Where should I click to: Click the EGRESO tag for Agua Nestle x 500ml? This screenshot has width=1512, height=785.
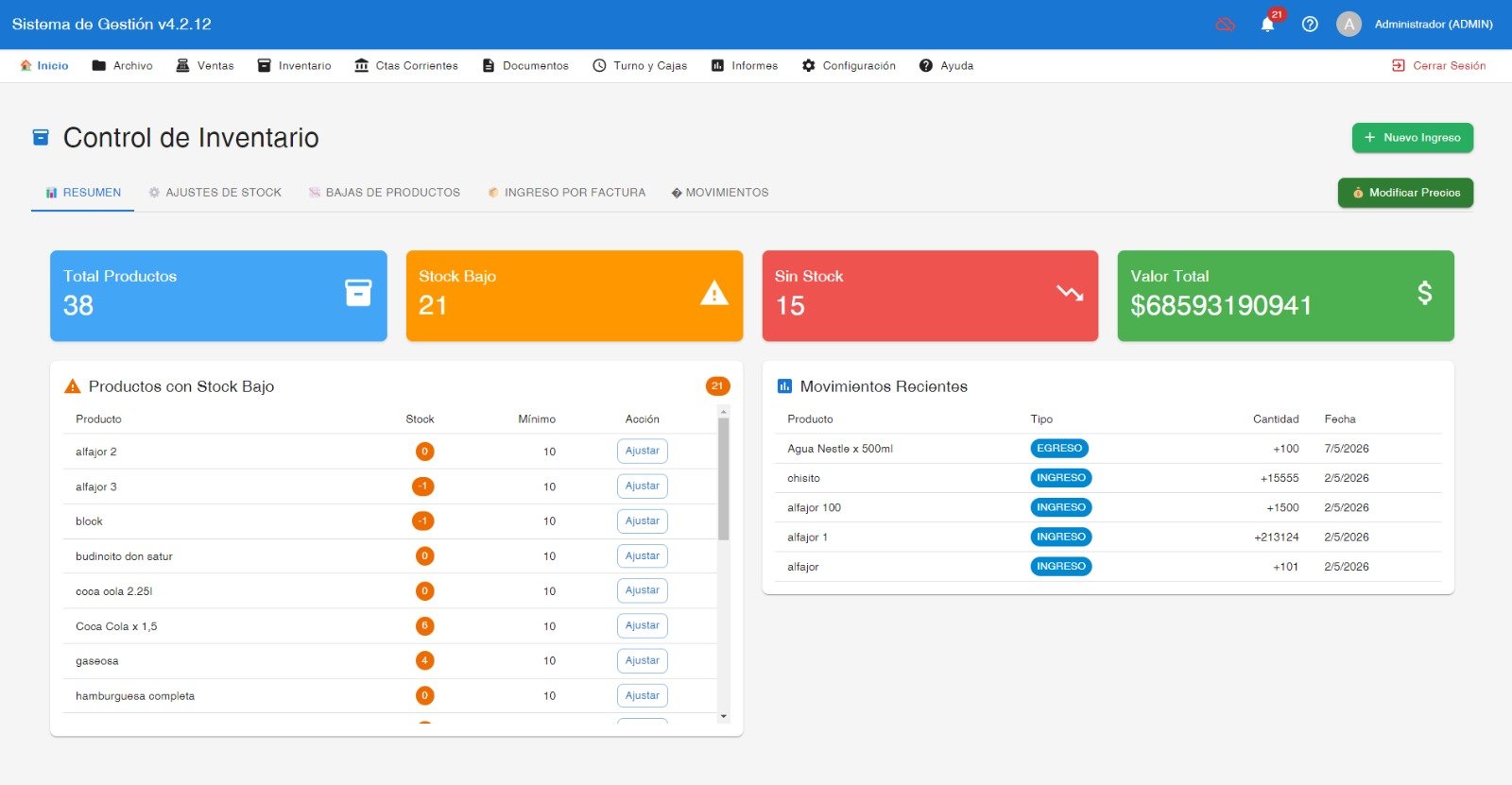tap(1059, 449)
